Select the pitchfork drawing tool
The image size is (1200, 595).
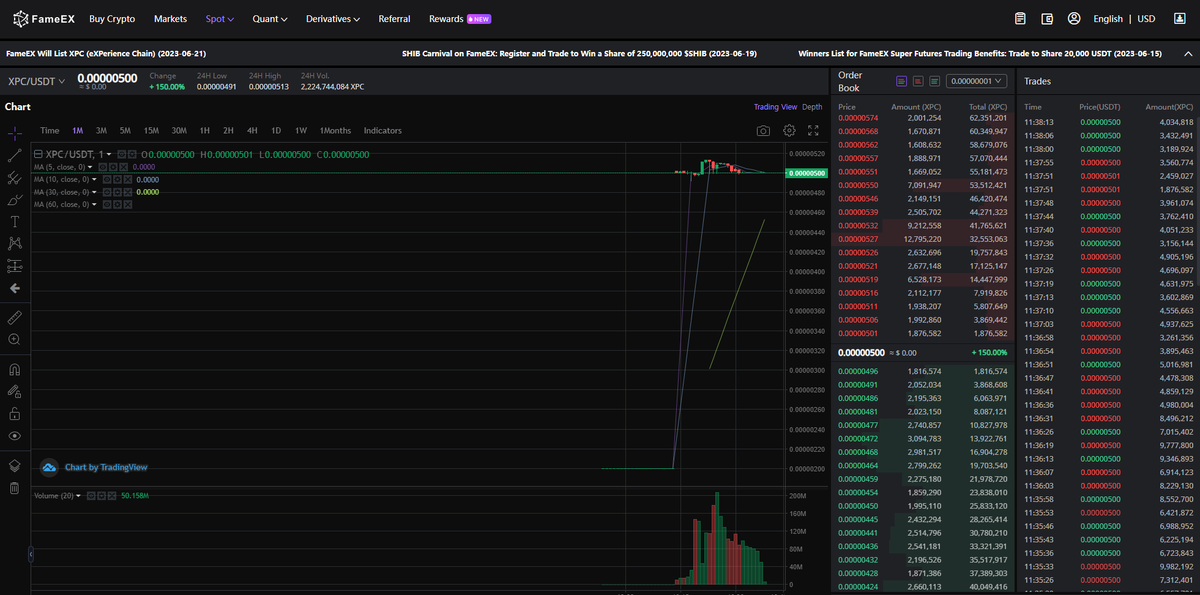pyautogui.click(x=14, y=177)
